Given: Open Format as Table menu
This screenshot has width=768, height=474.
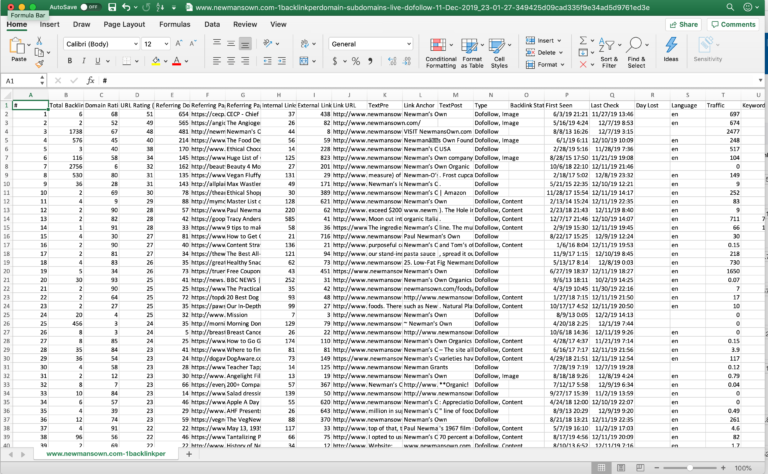Looking at the screenshot, I should click(x=472, y=52).
